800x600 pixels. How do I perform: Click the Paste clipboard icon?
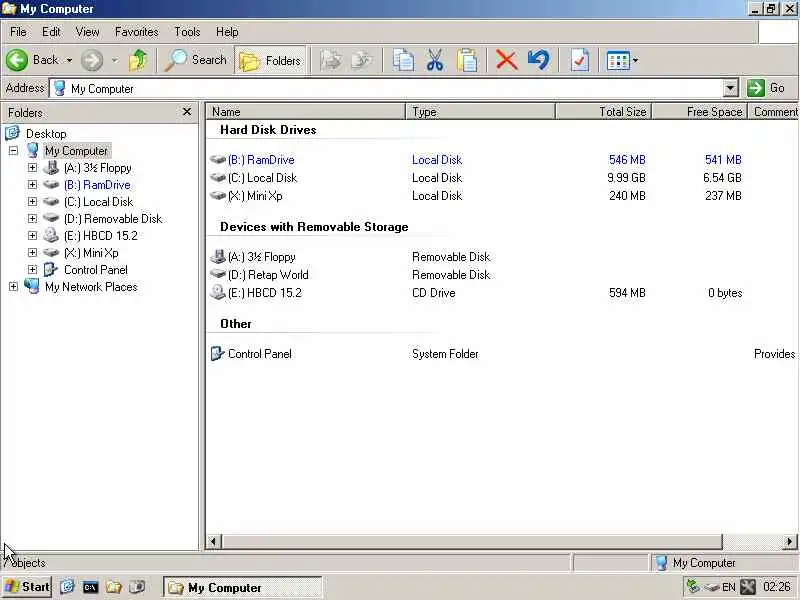467,60
